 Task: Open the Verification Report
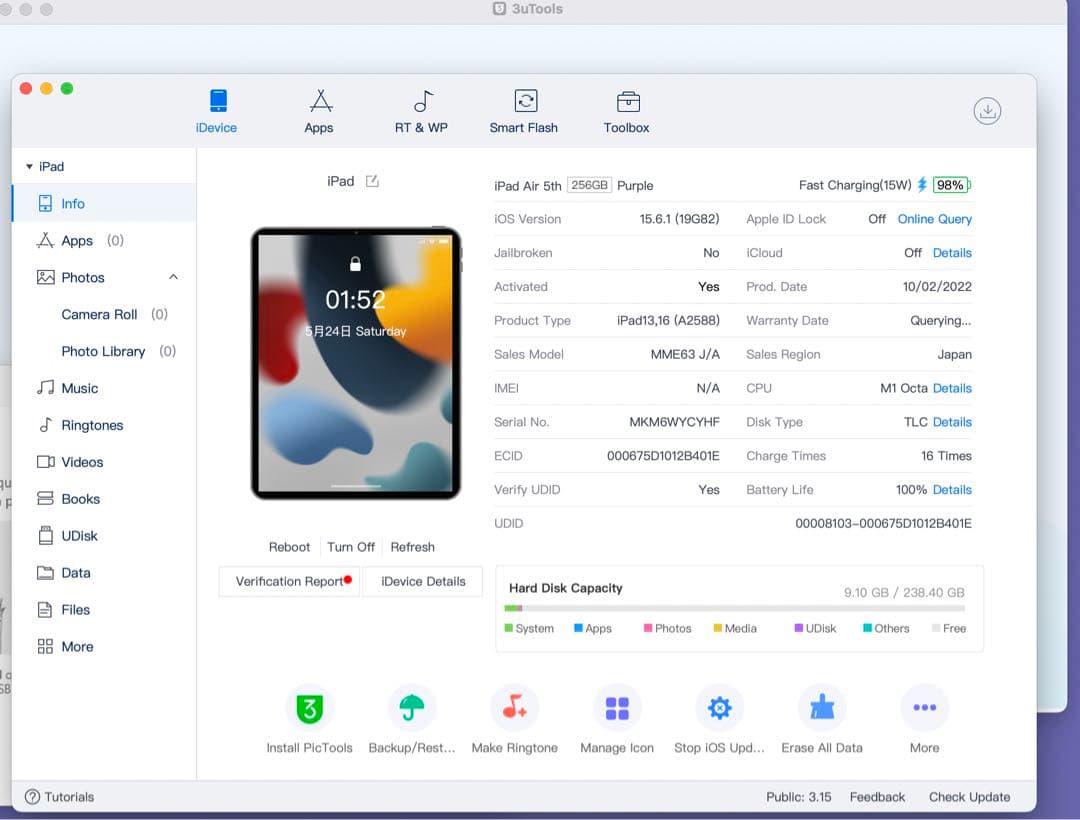coord(289,581)
